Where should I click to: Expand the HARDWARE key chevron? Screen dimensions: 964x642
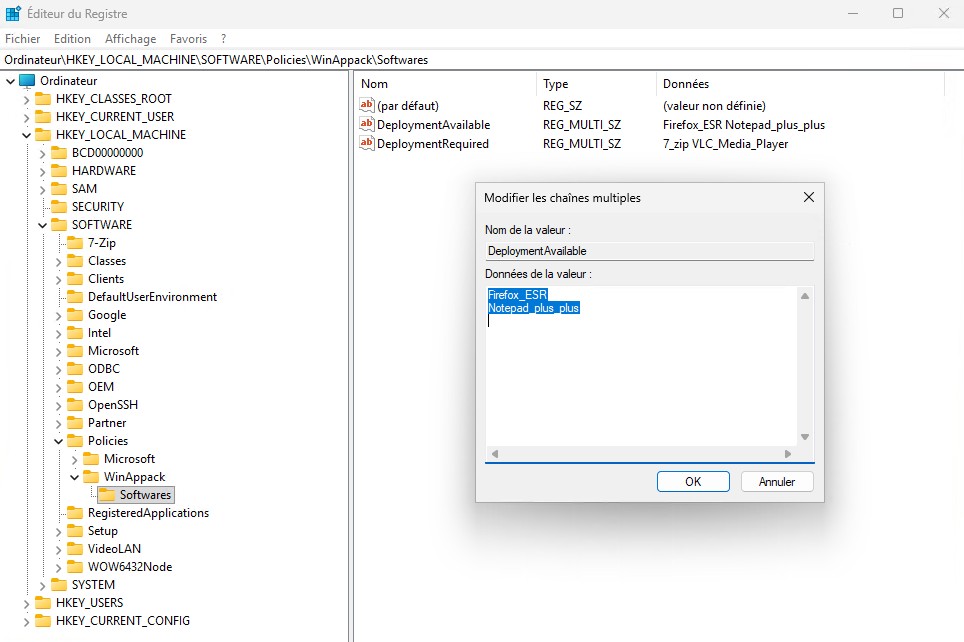[x=42, y=171]
